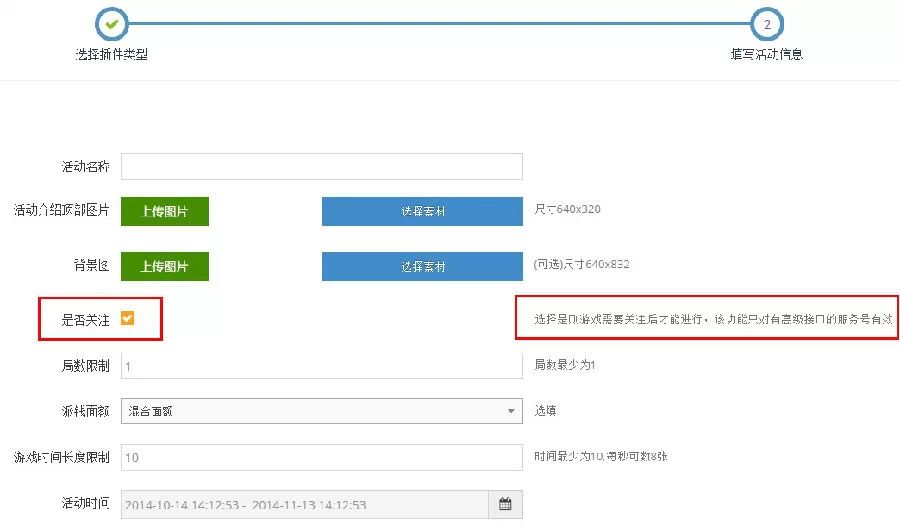Viewport: 900px width, 529px height.
Task: Click the 局数限制 label
Action: click(86, 365)
